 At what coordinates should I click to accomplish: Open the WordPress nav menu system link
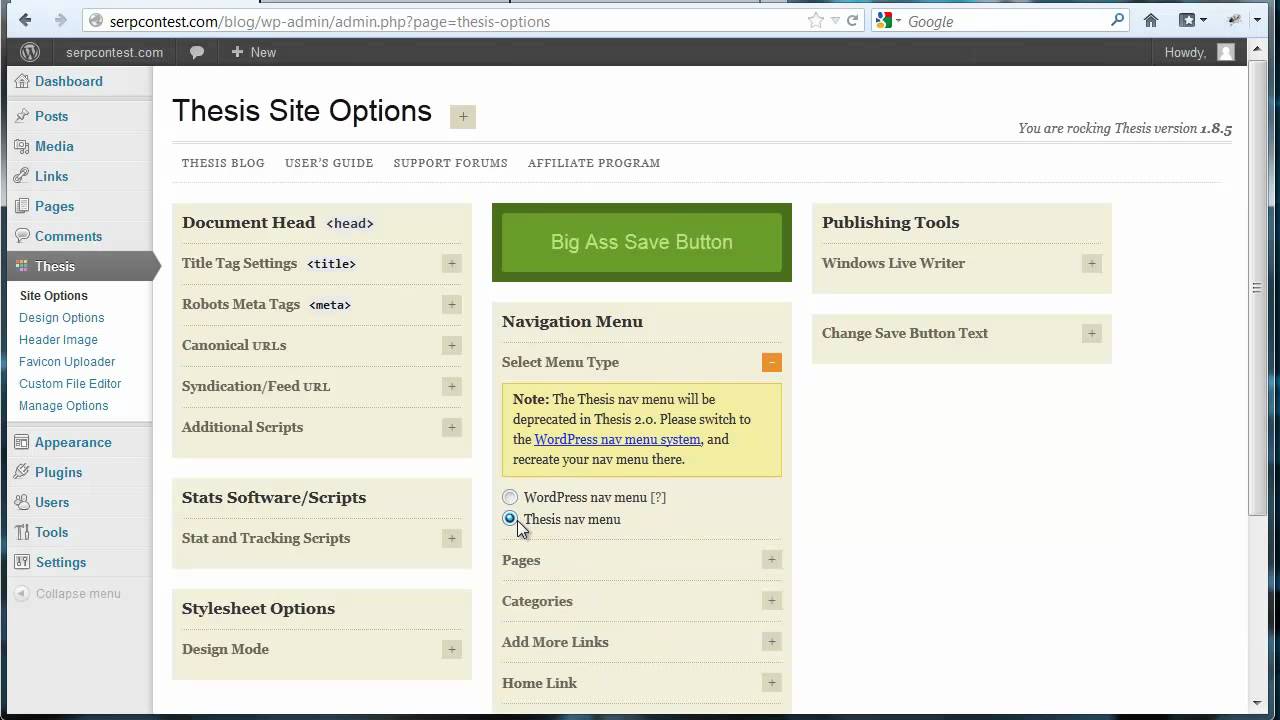[617, 439]
